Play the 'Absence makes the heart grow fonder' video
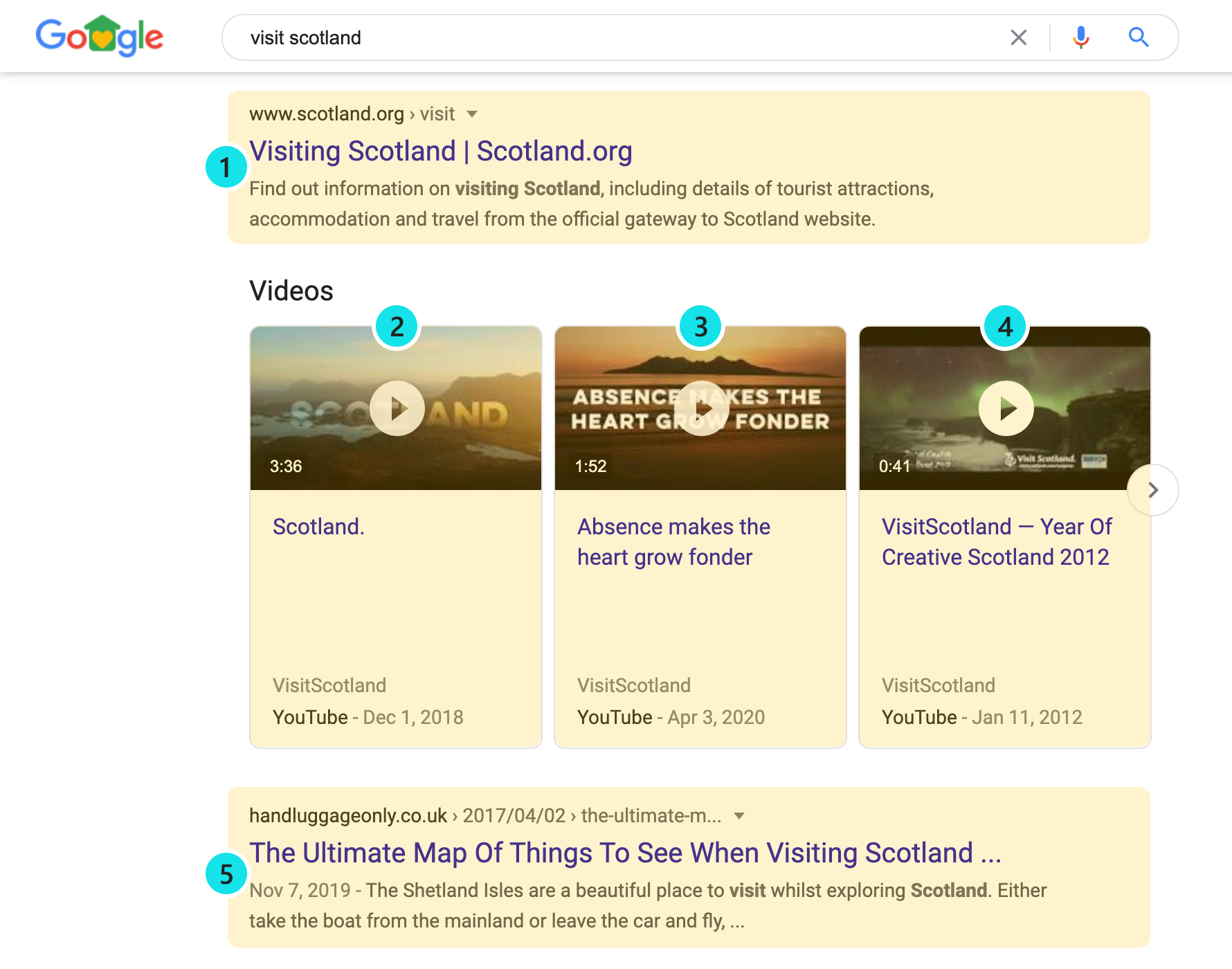Viewport: 1232px width, 969px height. coord(701,408)
